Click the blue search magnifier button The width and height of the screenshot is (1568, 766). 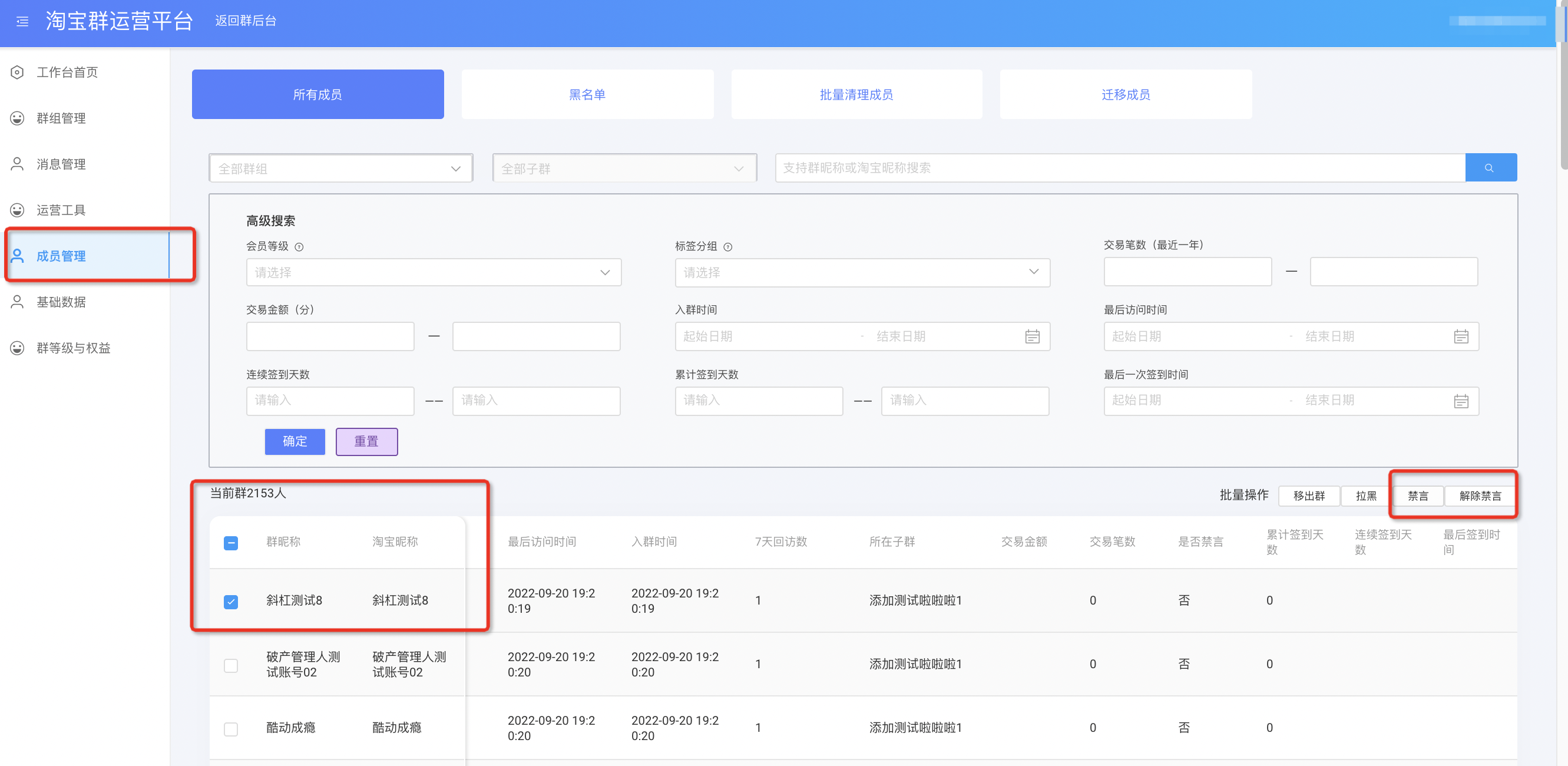click(x=1491, y=167)
